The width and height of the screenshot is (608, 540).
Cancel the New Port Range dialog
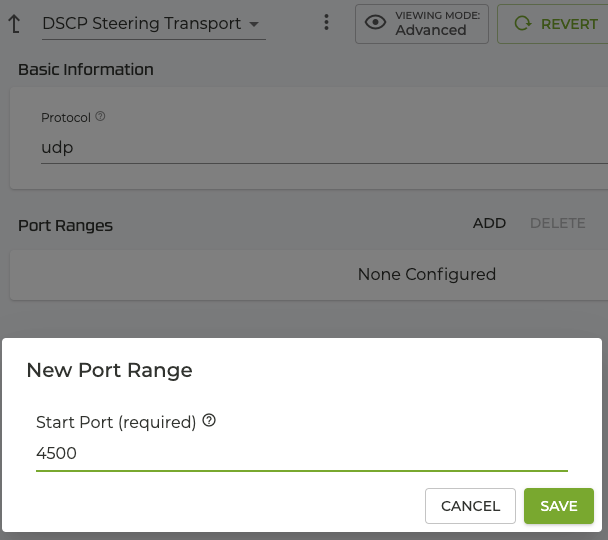tap(470, 506)
